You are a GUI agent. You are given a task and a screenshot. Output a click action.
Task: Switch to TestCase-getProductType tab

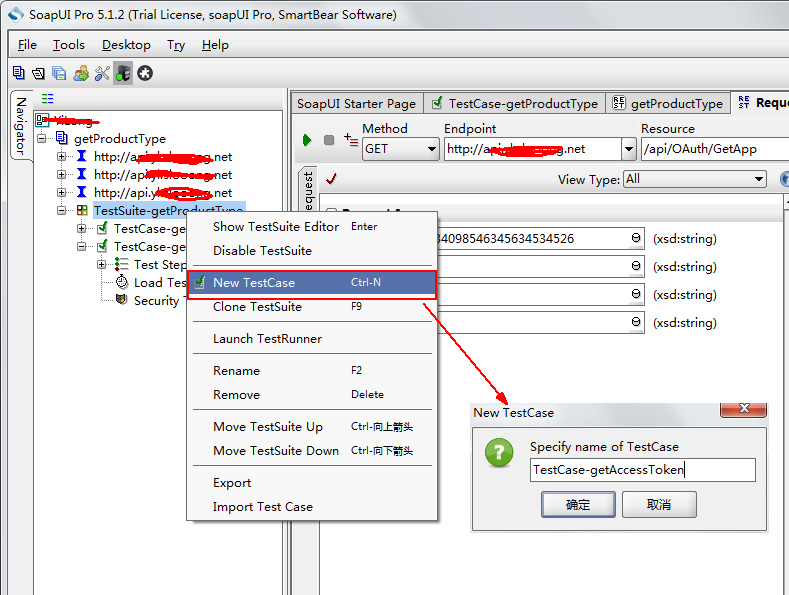(x=515, y=104)
